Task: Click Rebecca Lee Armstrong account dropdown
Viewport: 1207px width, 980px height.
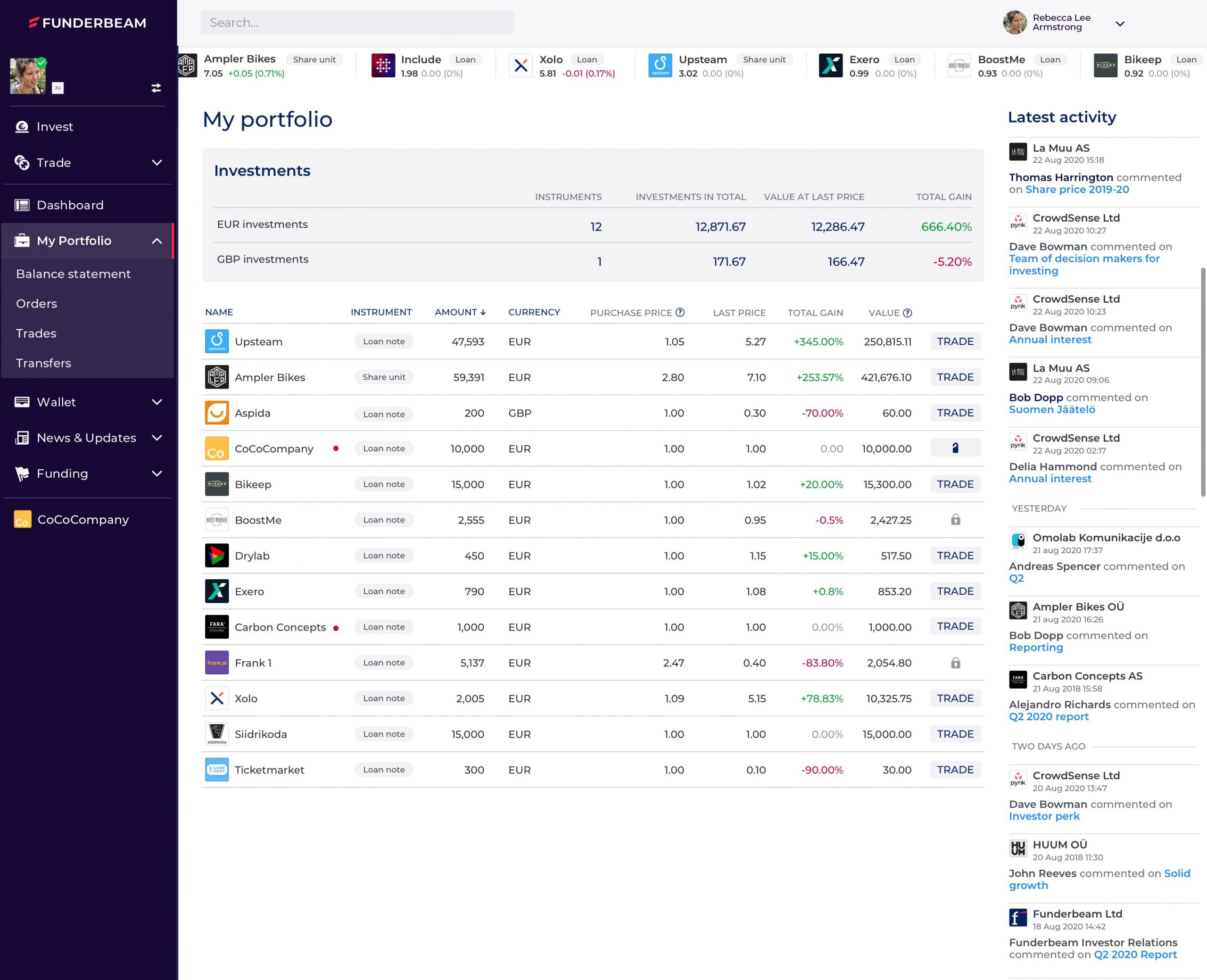Action: coord(1120,22)
